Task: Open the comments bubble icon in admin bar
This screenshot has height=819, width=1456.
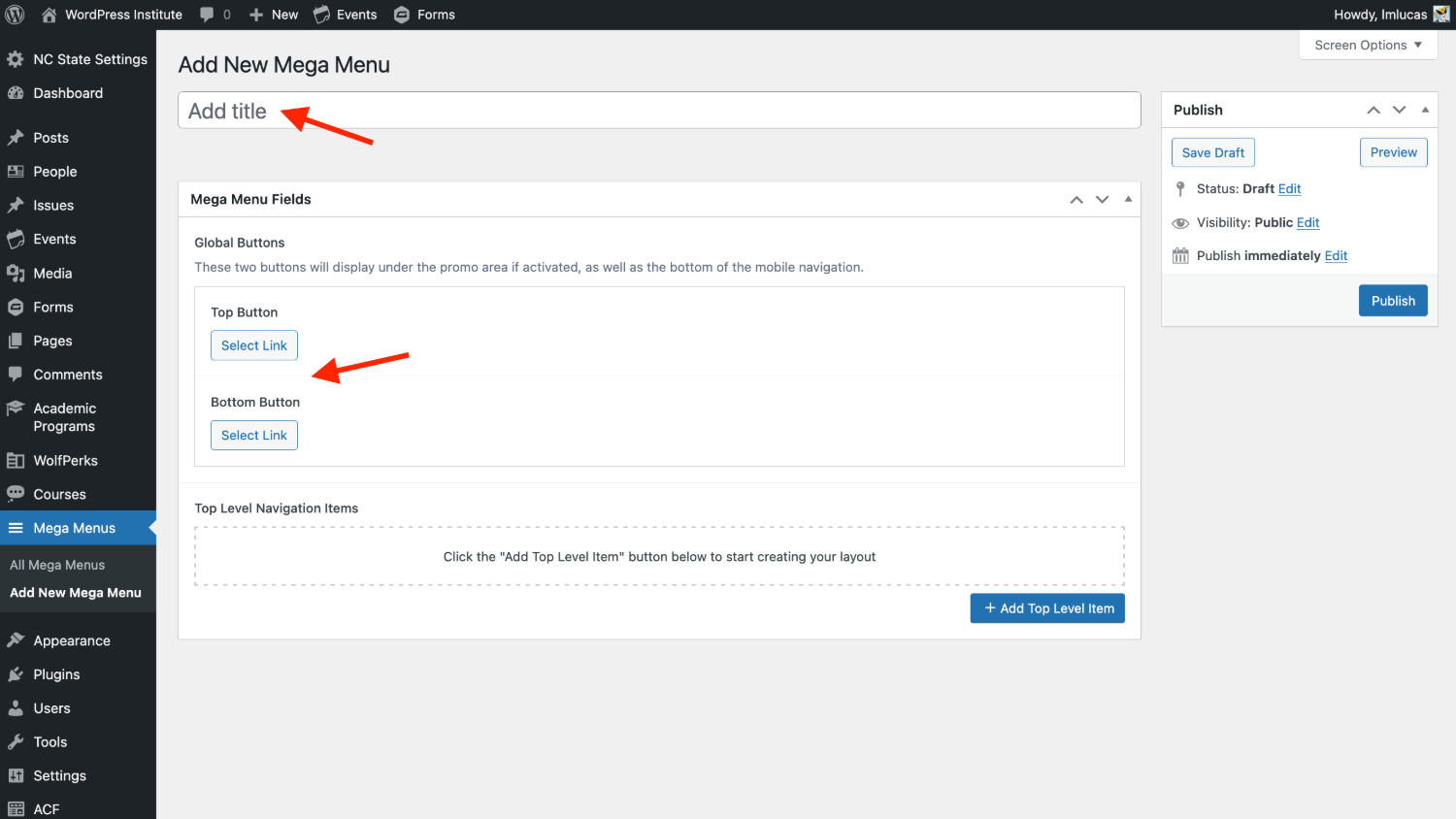Action: pos(207,15)
